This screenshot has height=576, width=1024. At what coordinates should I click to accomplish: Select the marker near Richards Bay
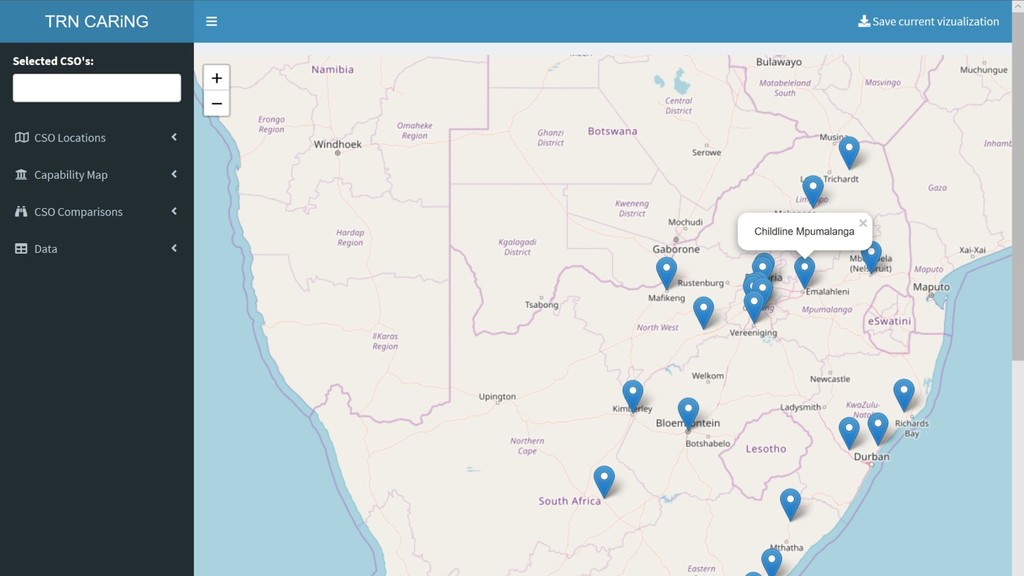[904, 394]
